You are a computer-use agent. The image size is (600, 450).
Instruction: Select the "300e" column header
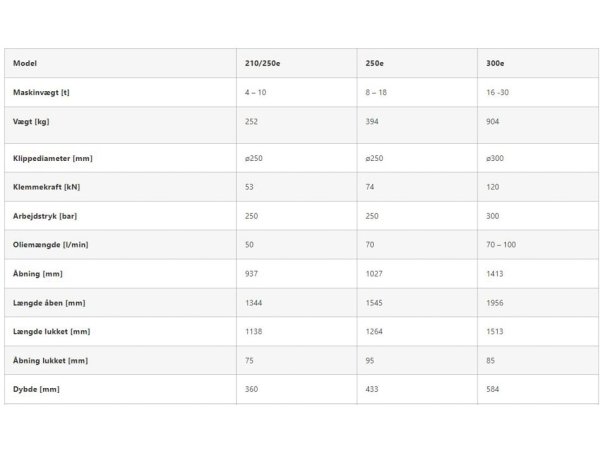coord(494,63)
